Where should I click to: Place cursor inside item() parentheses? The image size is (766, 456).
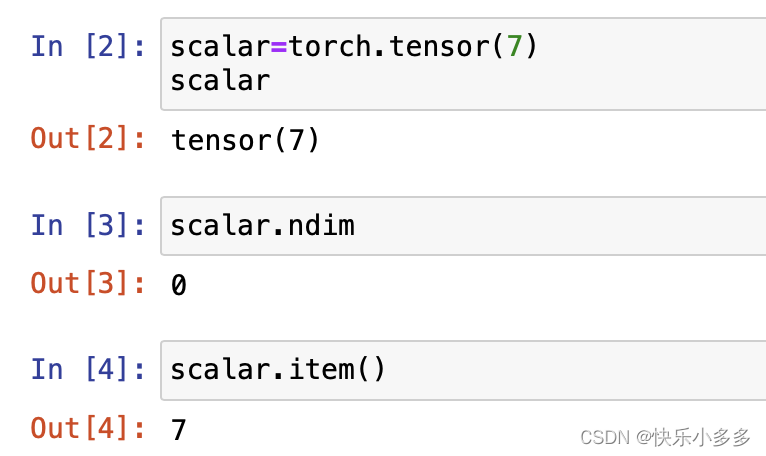pos(372,369)
